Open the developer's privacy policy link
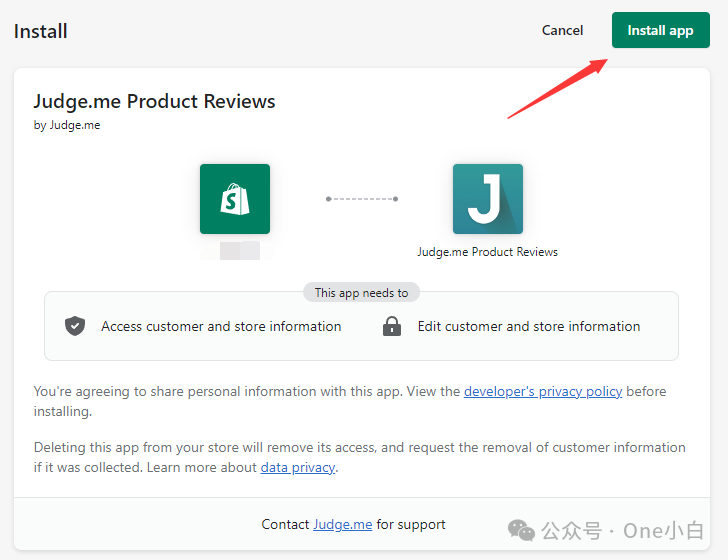 tap(543, 391)
